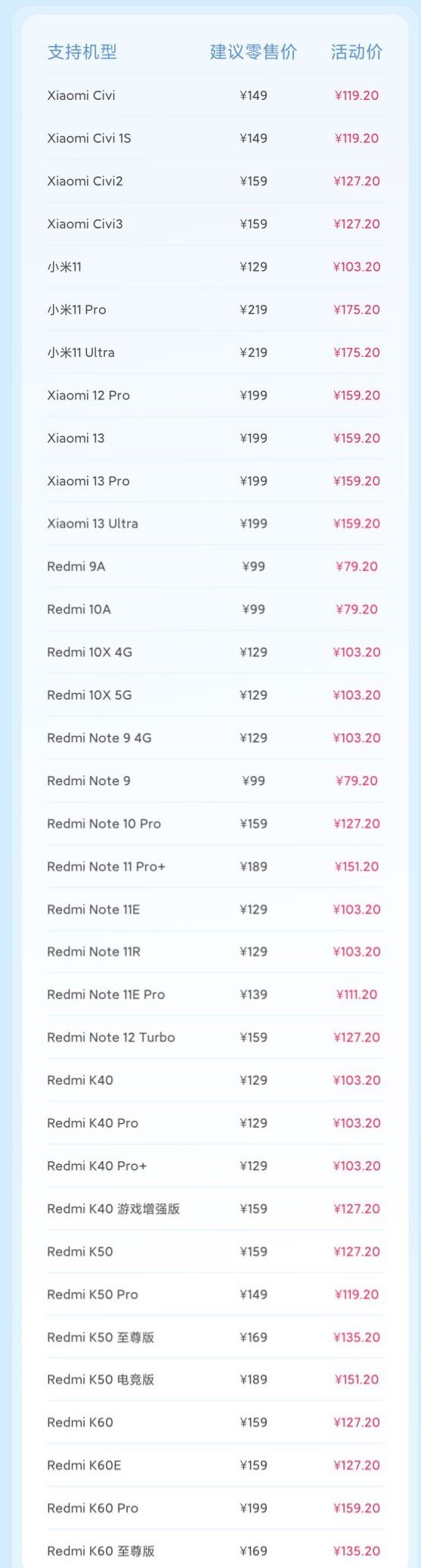Click the ¥219 retail price of 小米11 Ultra
This screenshot has height=1568, width=421.
coord(253,352)
